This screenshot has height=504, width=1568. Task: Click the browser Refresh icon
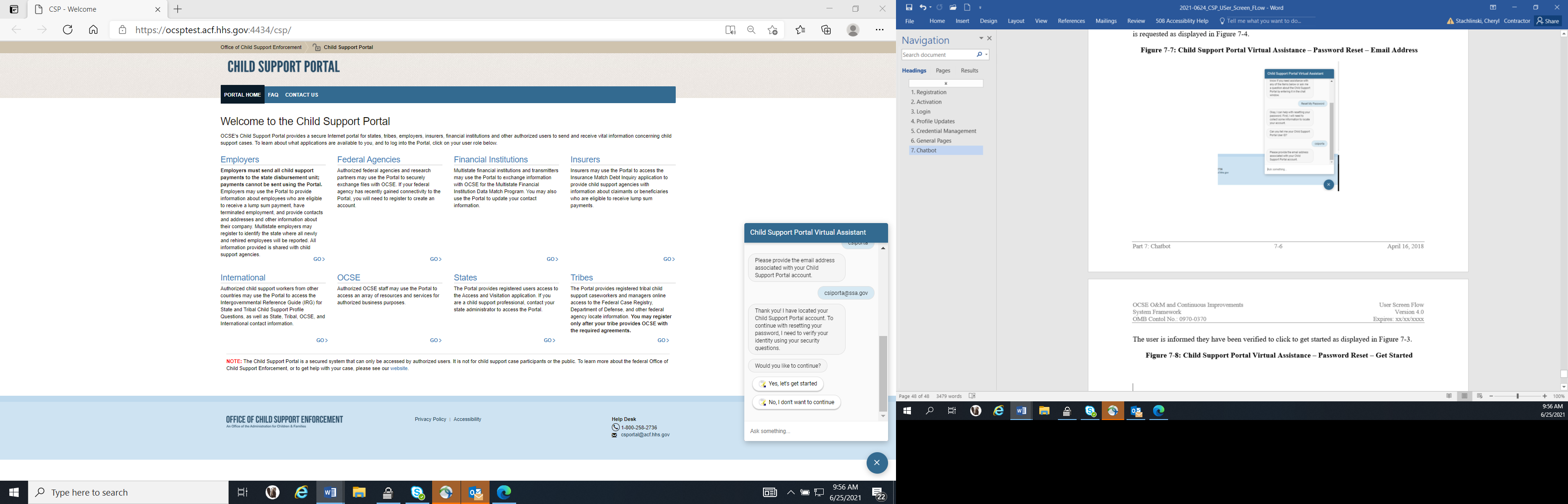tap(68, 30)
